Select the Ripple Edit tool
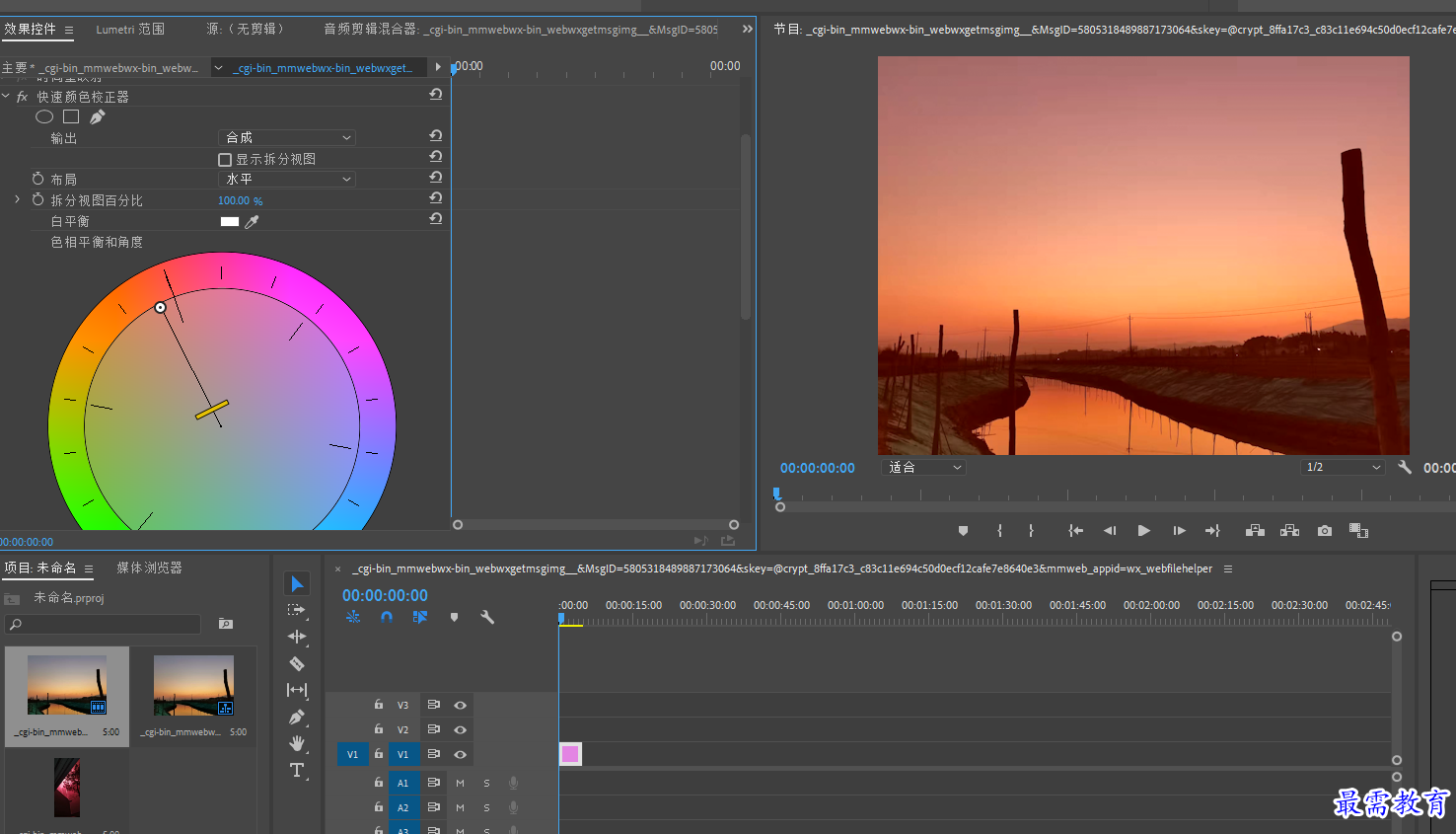Image resolution: width=1456 pixels, height=834 pixels. pyautogui.click(x=297, y=637)
